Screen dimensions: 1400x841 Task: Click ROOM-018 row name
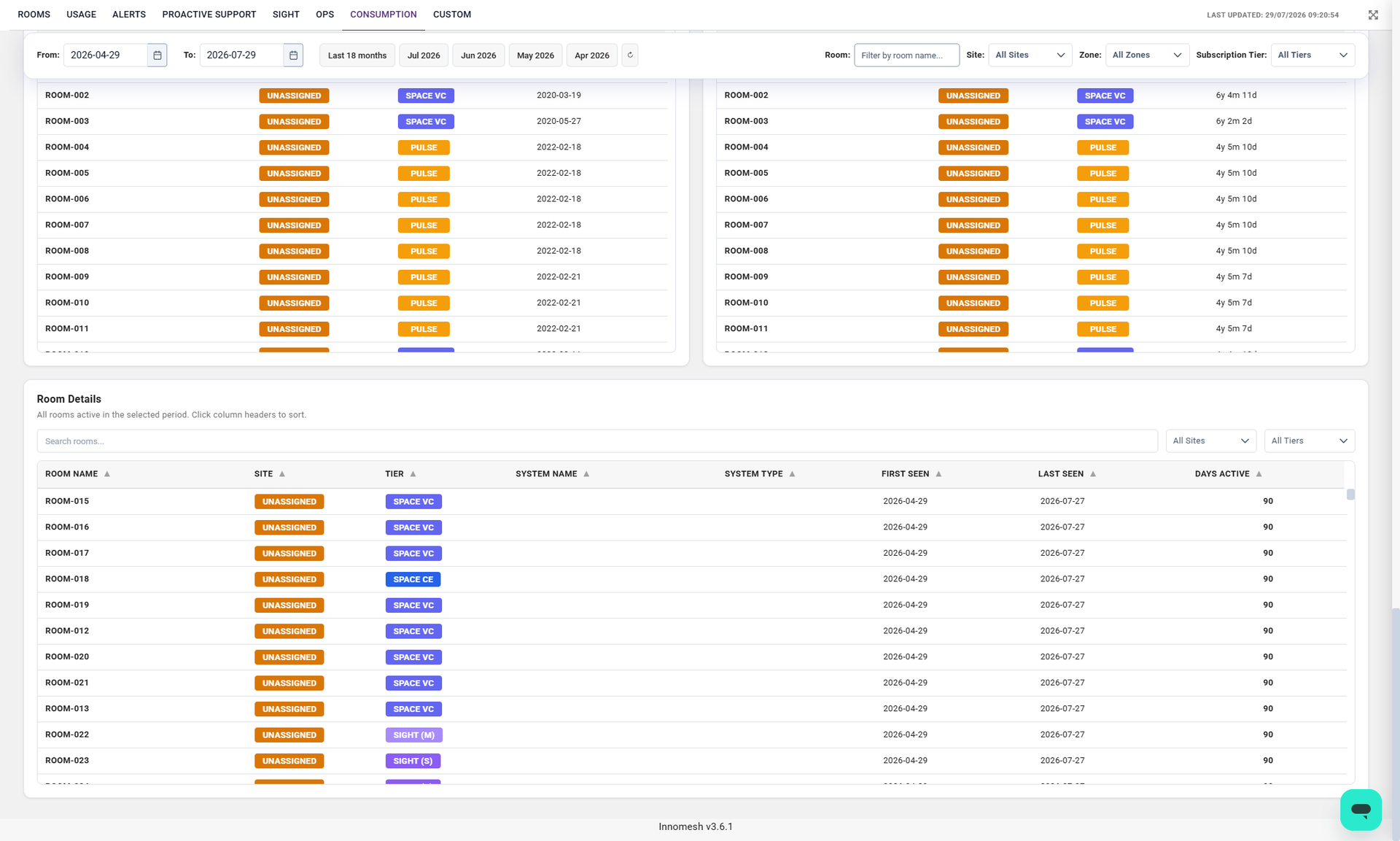coord(67,579)
